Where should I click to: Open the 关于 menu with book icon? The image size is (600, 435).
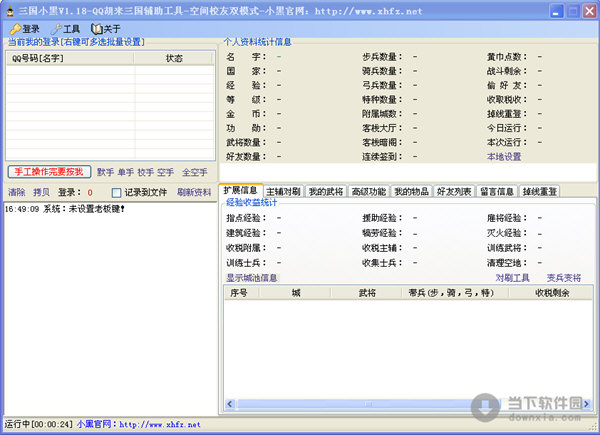[106, 29]
